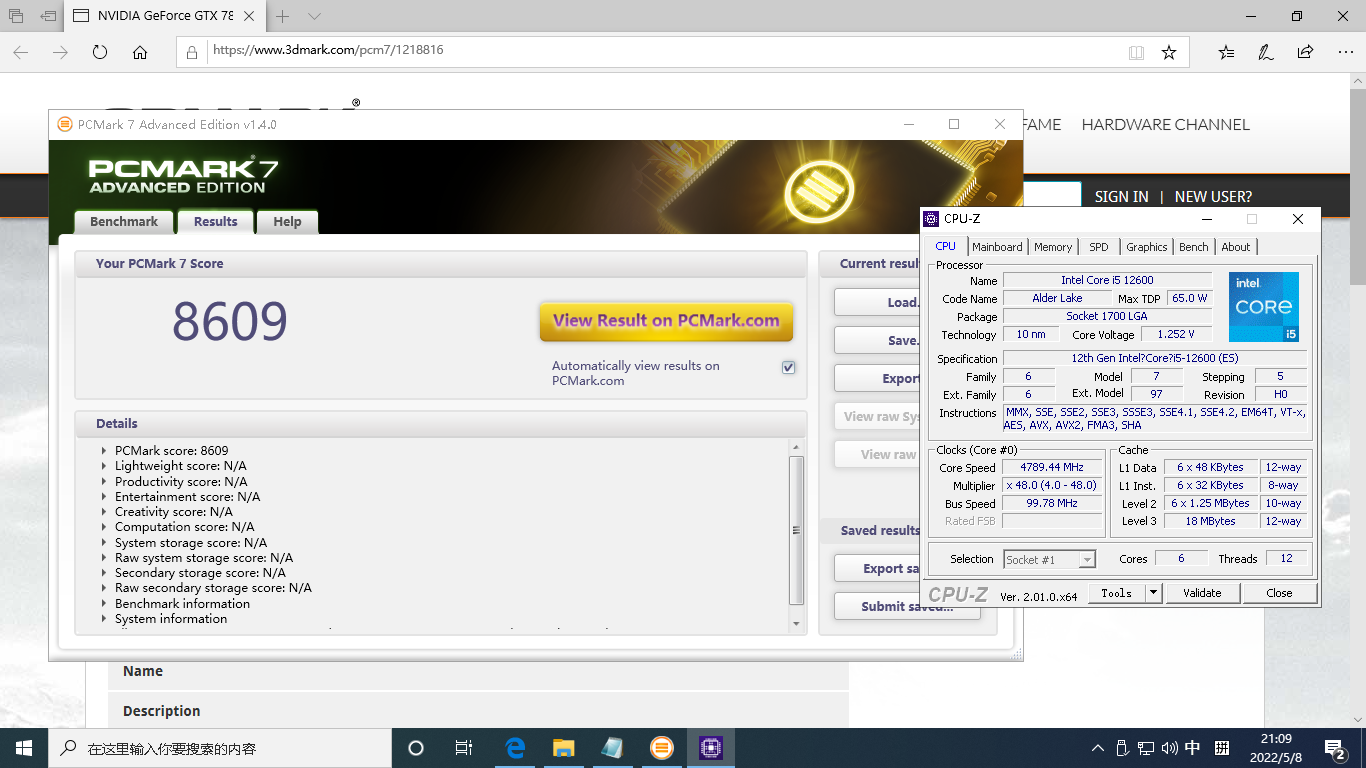Viewport: 1366px width, 768px height.
Task: Show hidden system tray icons
Action: (1098, 748)
